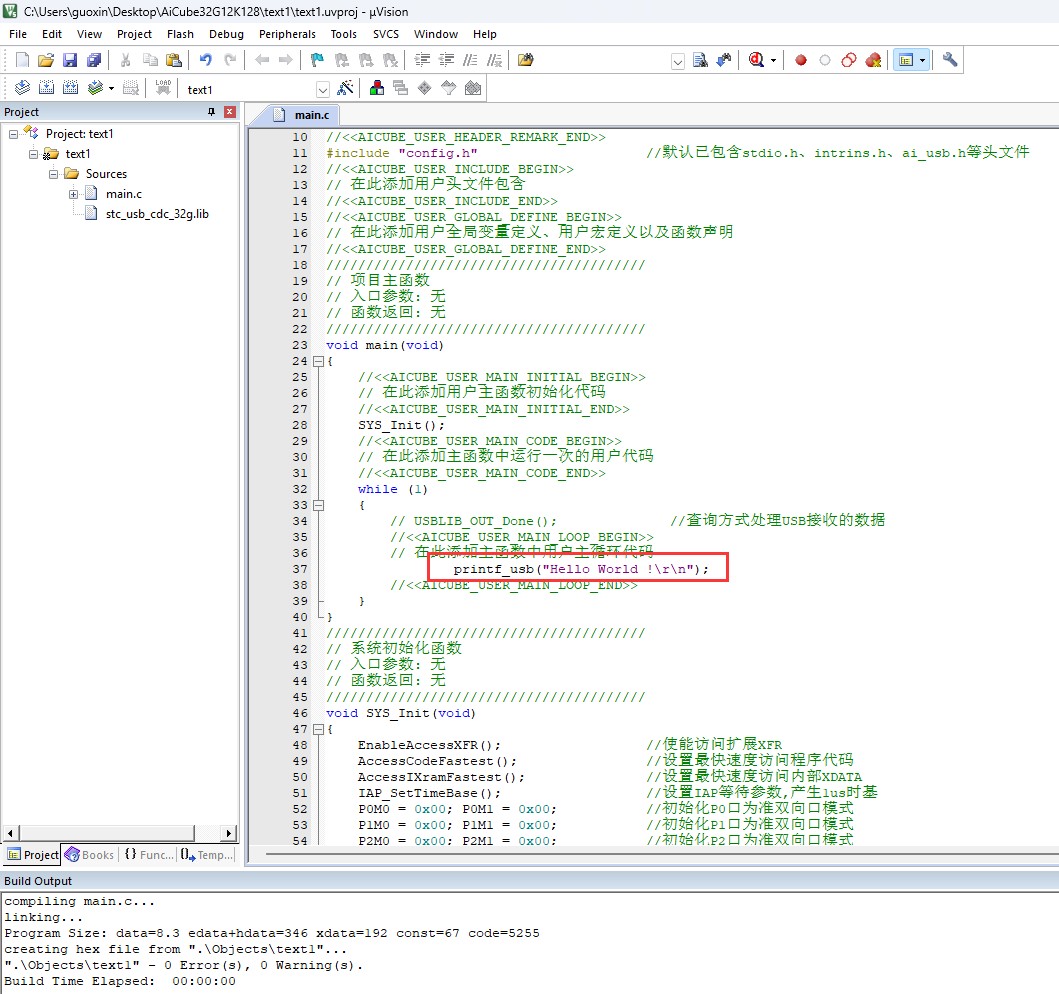Image resolution: width=1059 pixels, height=994 pixels.
Task: Click the Undo arrow icon
Action: [x=206, y=60]
